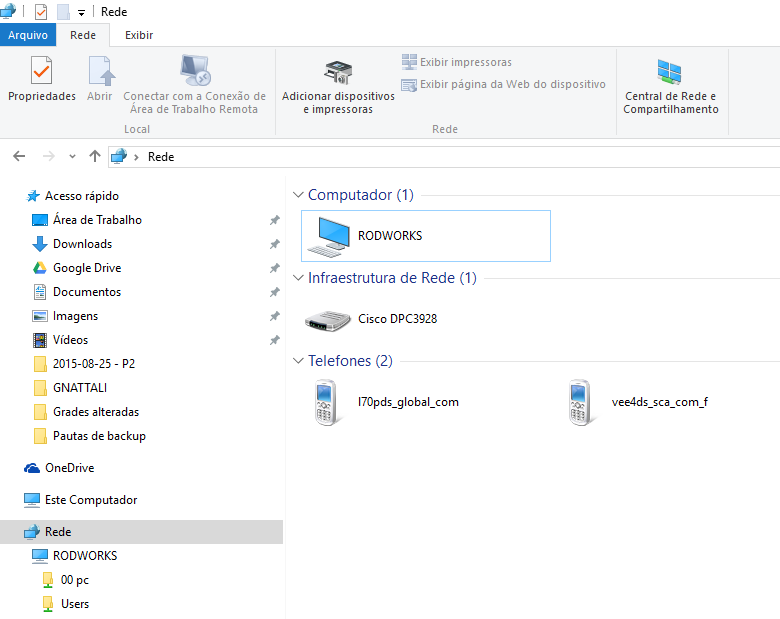Viewport: 780px width, 619px height.
Task: Select the l70pds_global_com phone device
Action: coord(387,402)
